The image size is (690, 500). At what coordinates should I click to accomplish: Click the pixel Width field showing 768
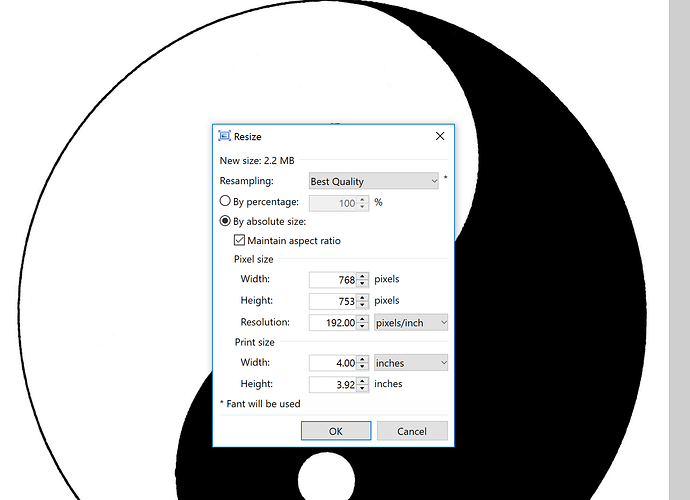(x=333, y=279)
